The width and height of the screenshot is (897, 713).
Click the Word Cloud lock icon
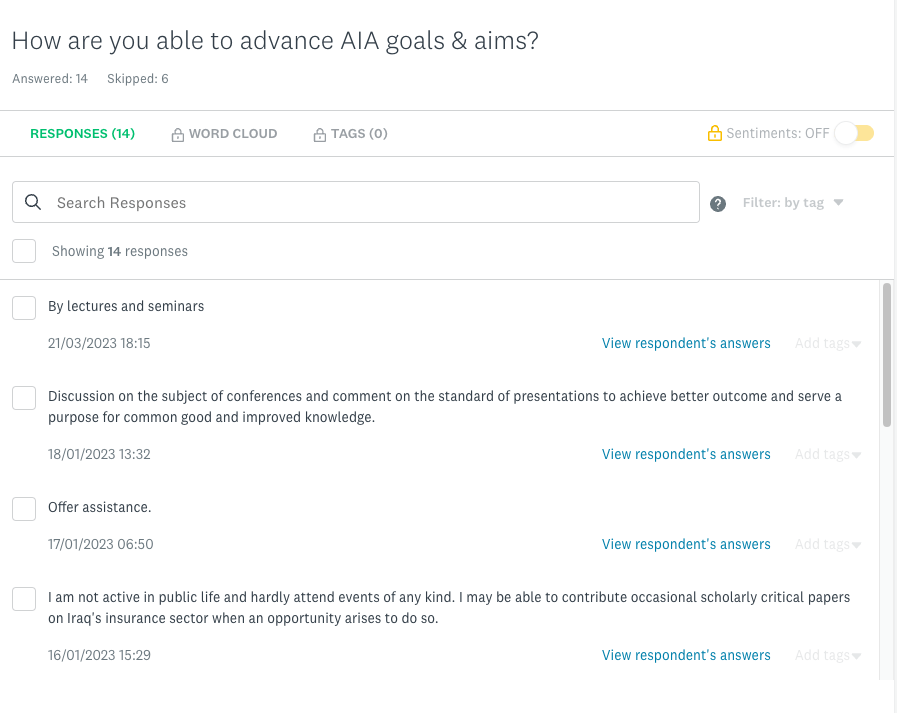point(177,134)
